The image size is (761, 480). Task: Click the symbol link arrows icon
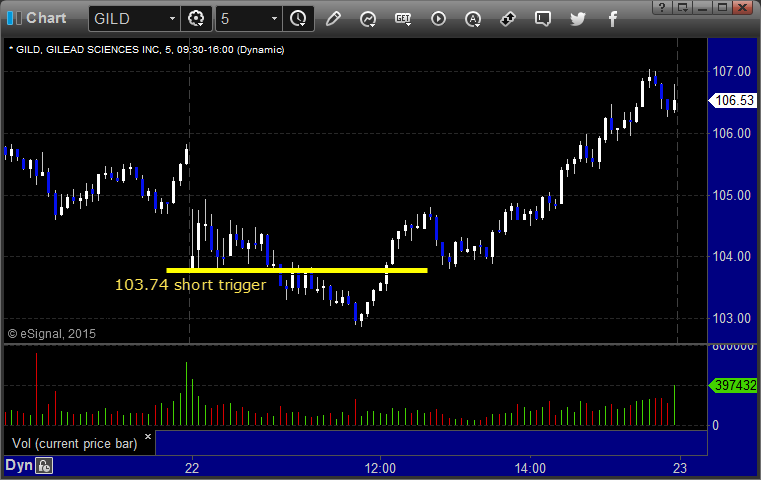pyautogui.click(x=508, y=19)
